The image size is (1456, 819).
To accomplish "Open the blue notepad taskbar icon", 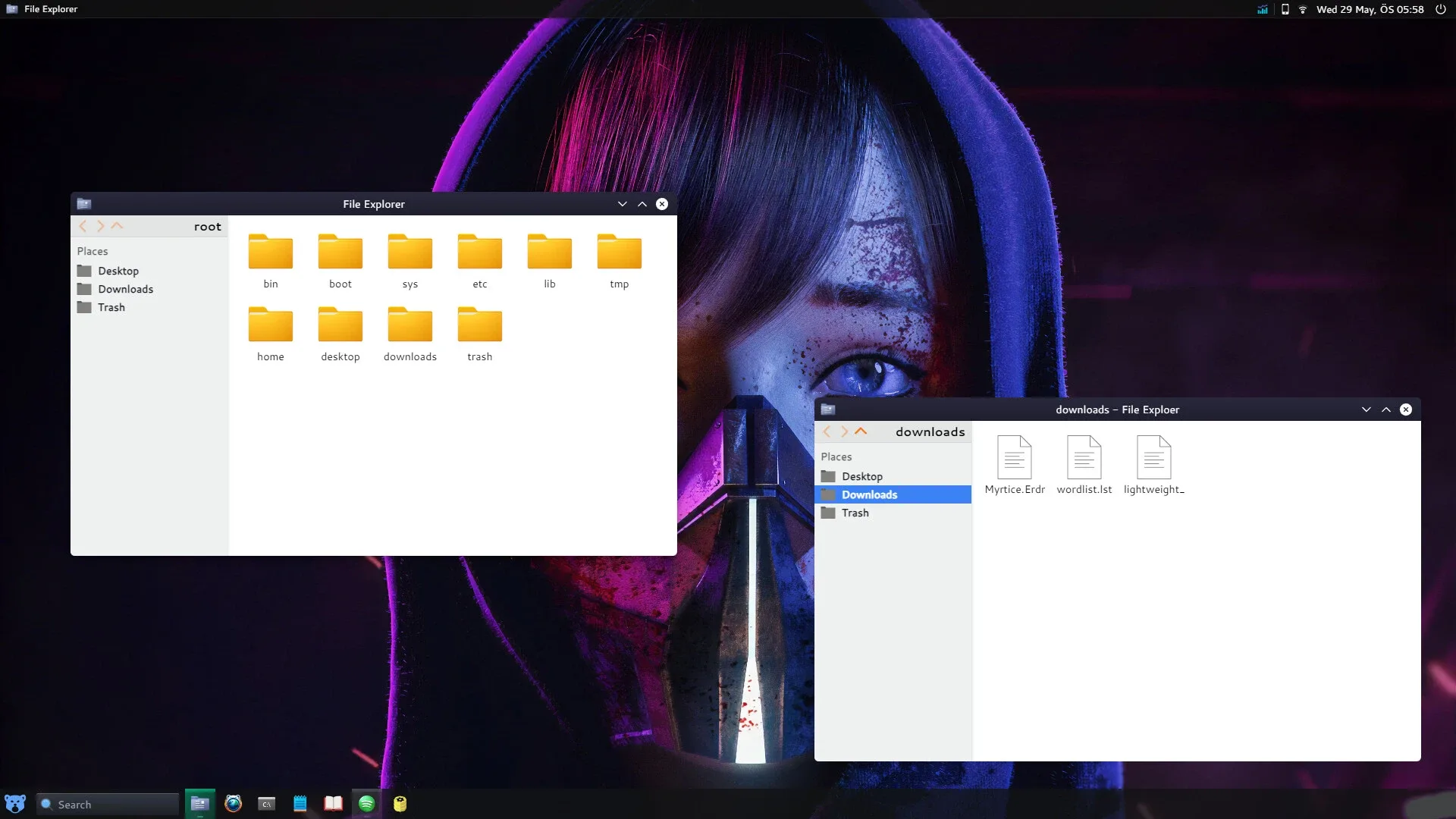I will coord(300,804).
